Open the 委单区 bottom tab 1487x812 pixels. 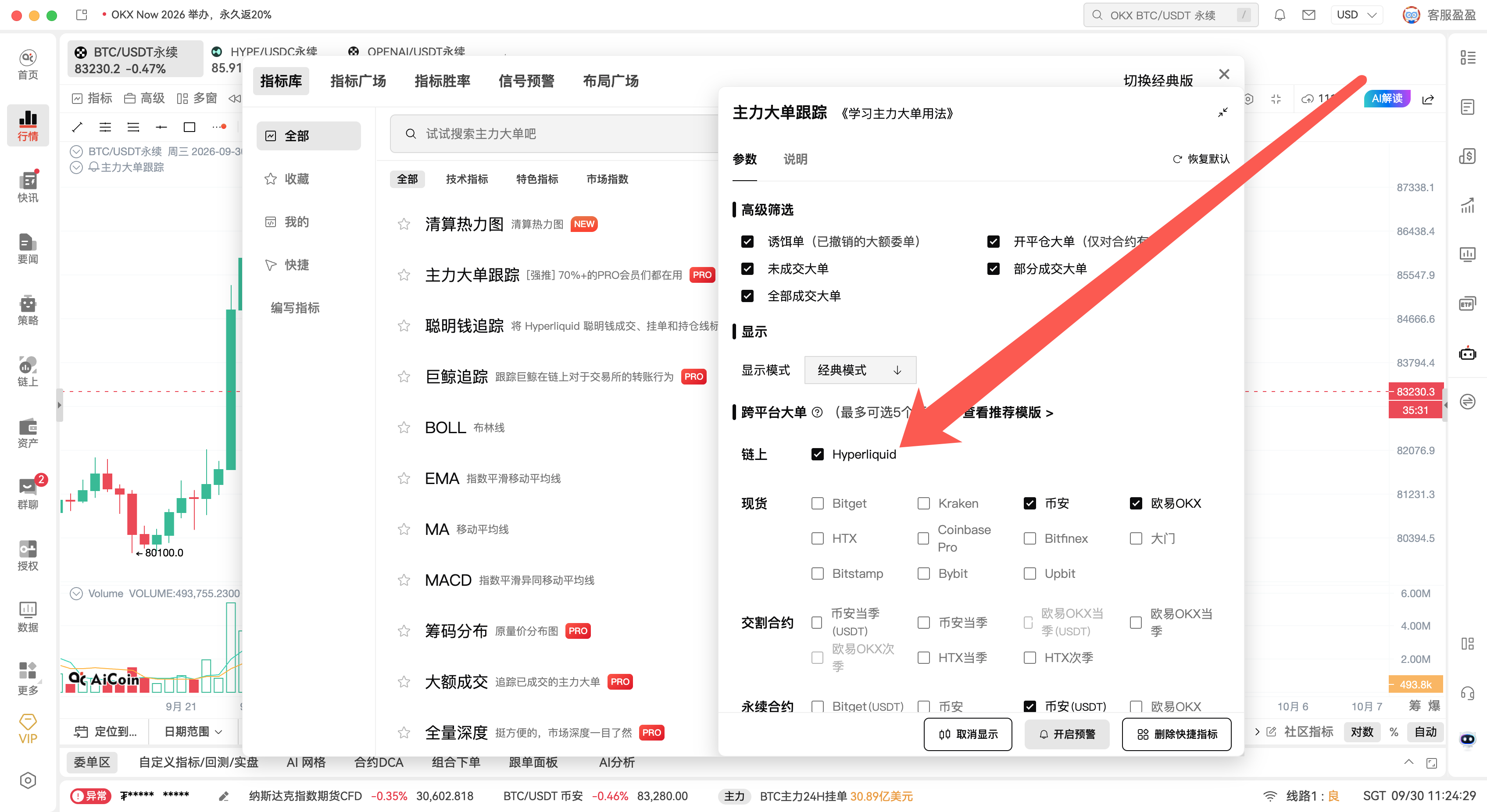(x=92, y=762)
